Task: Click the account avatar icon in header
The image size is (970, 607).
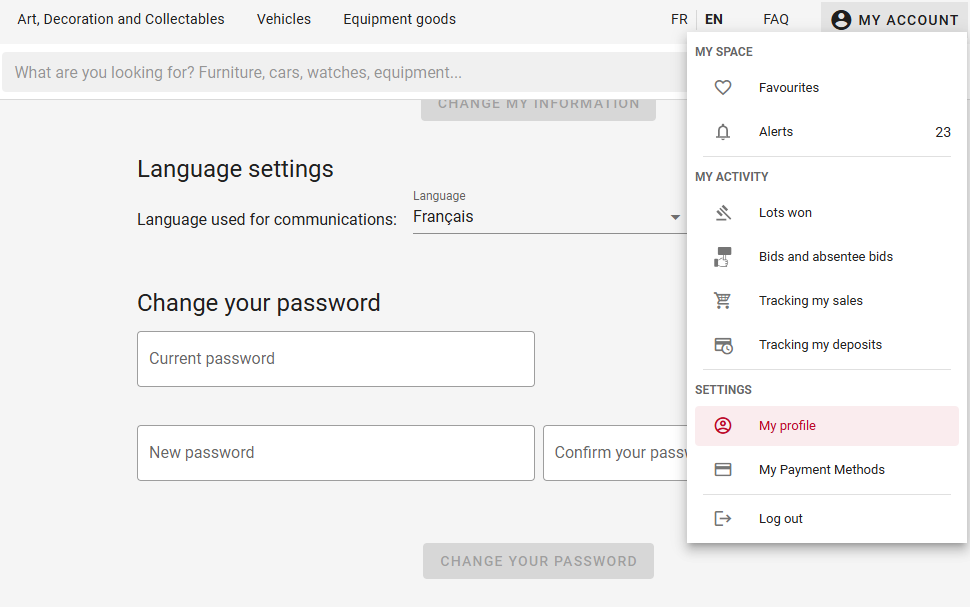Action: pos(841,20)
